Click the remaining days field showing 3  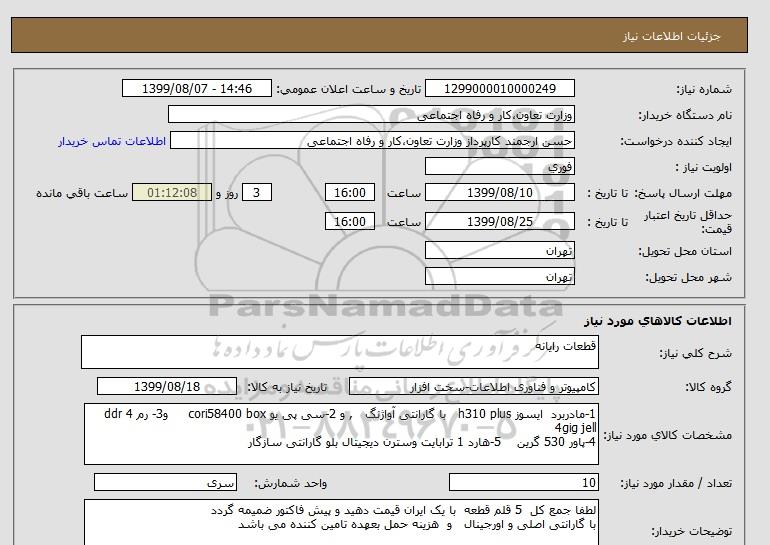tap(257, 192)
